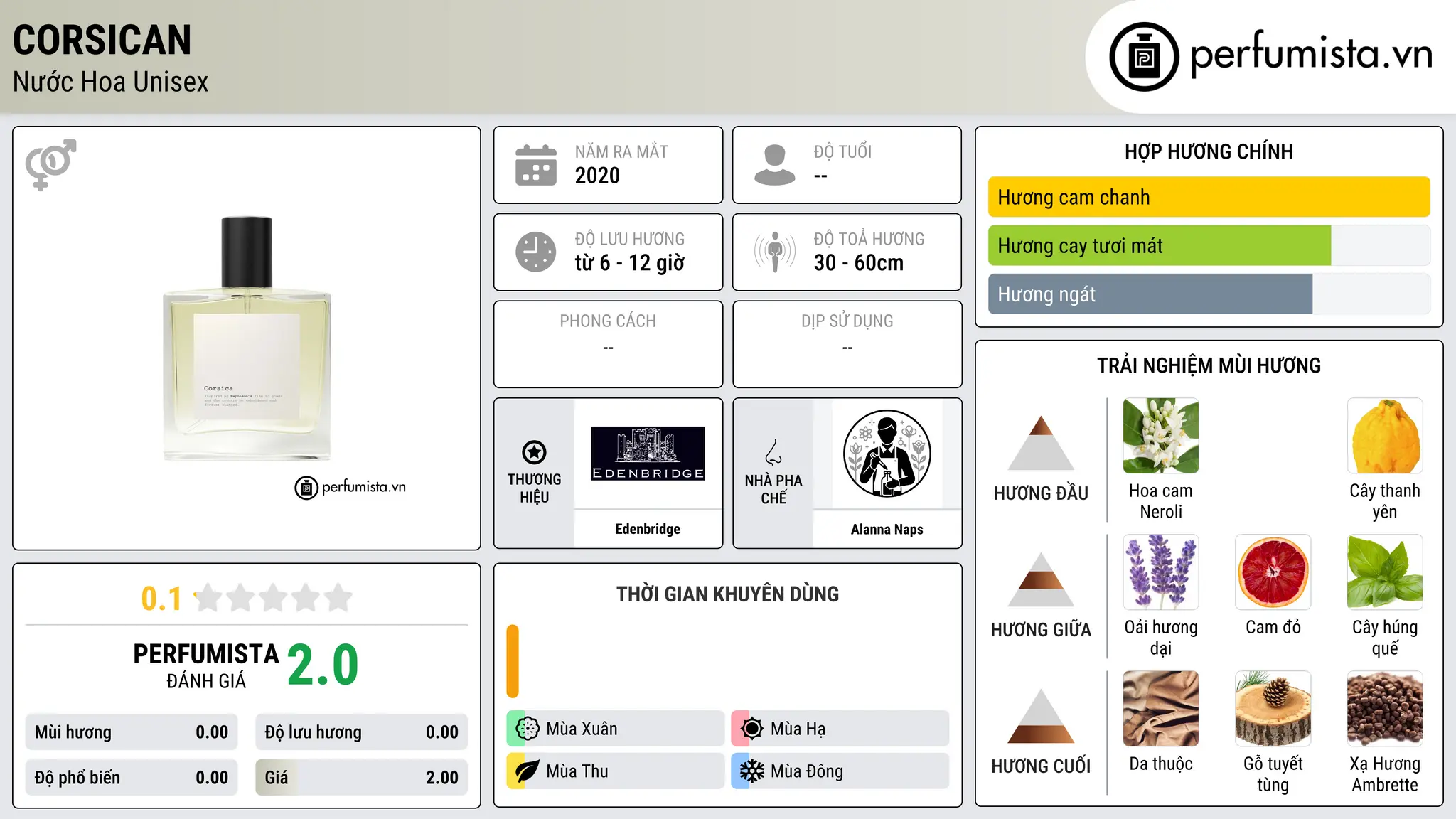This screenshot has height=819, width=1456.
Task: Click the Corsica perfume bottle photo
Action: pos(247,339)
